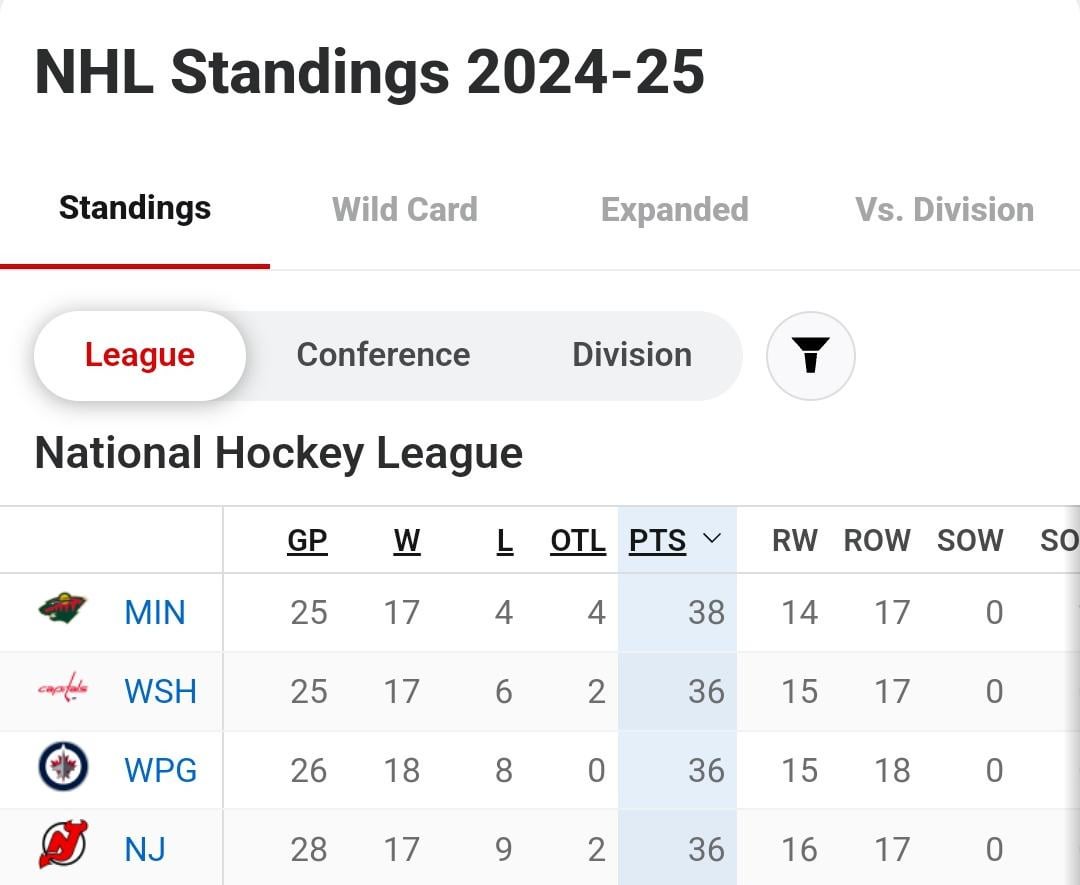The height and width of the screenshot is (885, 1080).
Task: Open the Expanded standings tab
Action: click(x=675, y=209)
